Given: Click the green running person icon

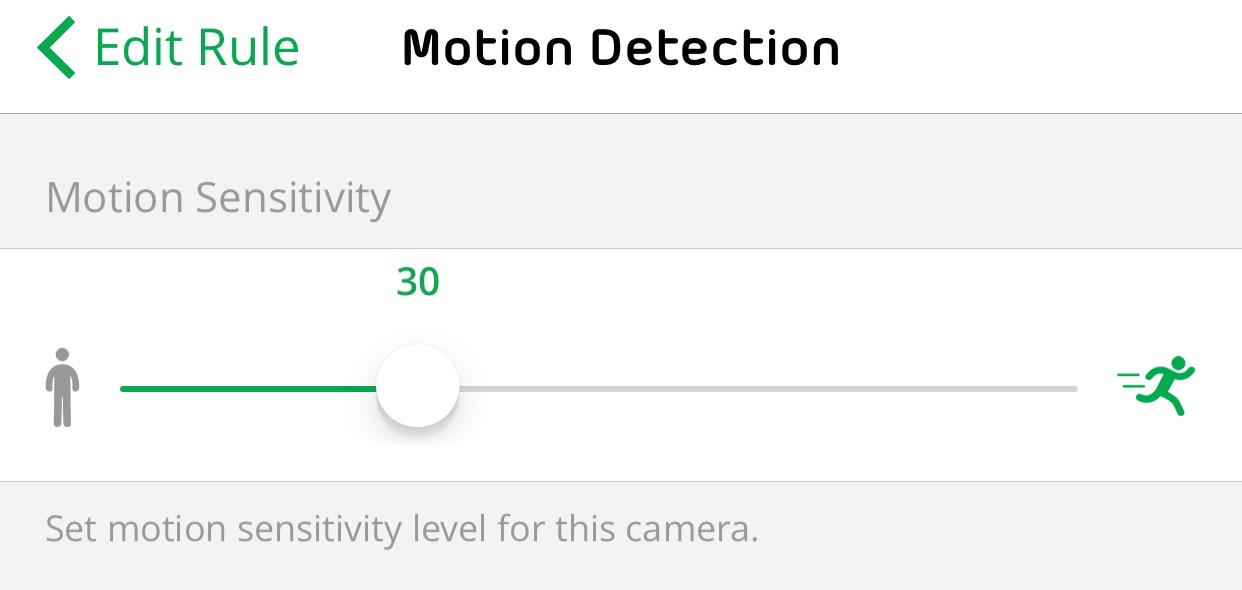Looking at the screenshot, I should coord(1158,385).
